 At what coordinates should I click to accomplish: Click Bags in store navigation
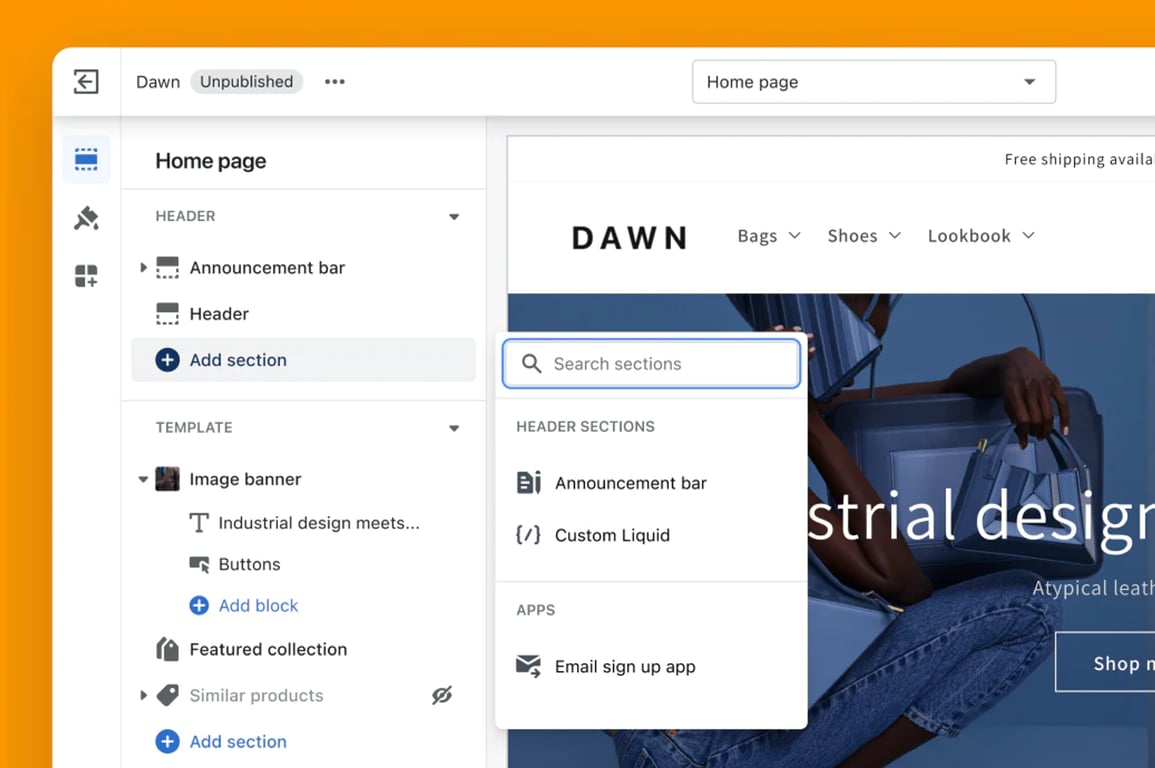point(757,236)
